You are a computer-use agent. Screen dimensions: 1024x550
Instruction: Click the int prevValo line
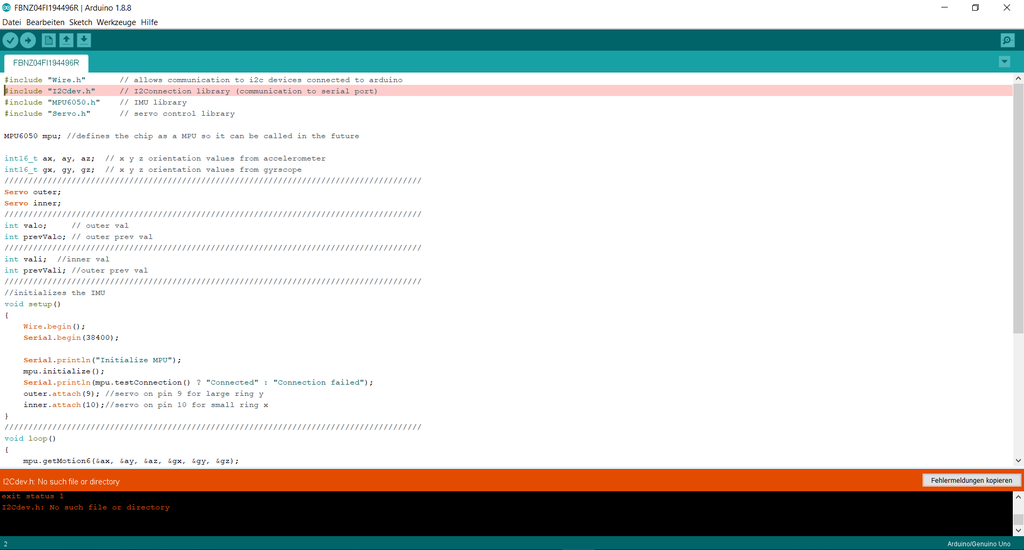tap(78, 237)
